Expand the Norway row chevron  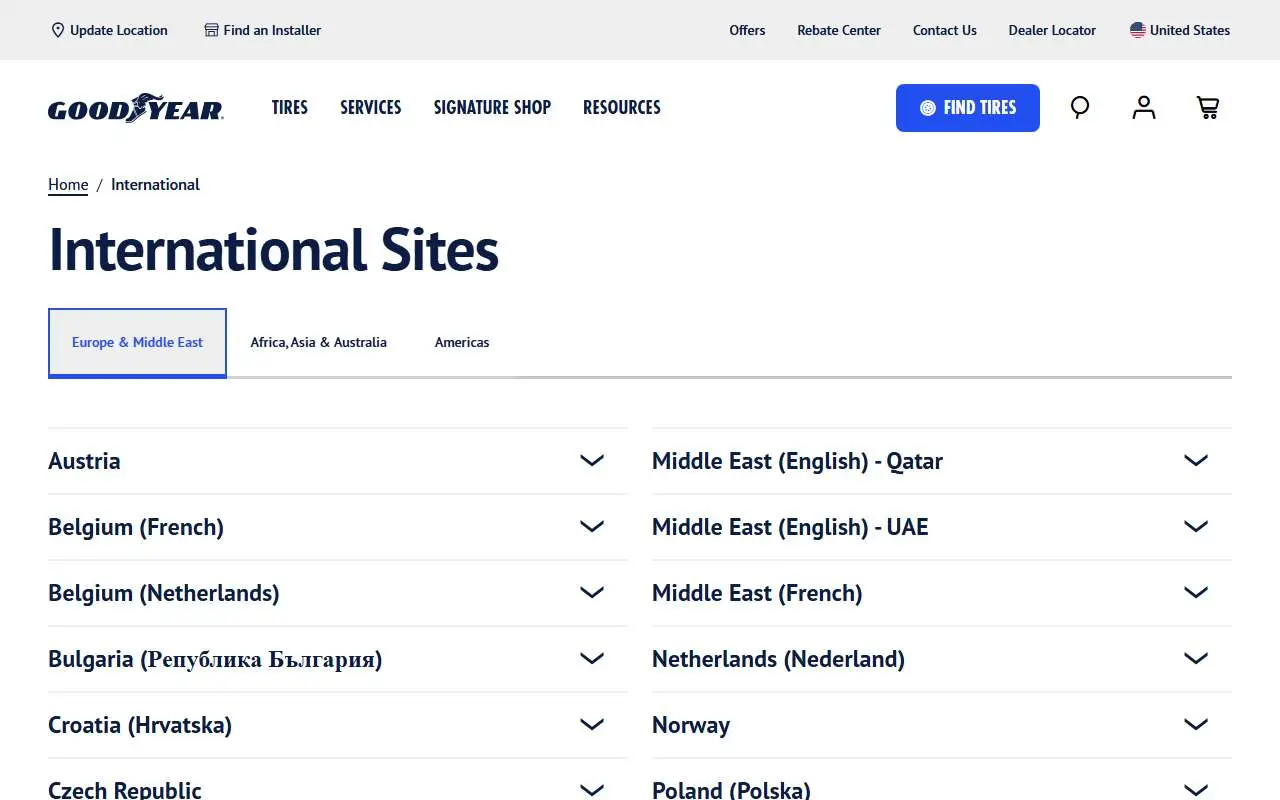click(x=1196, y=725)
